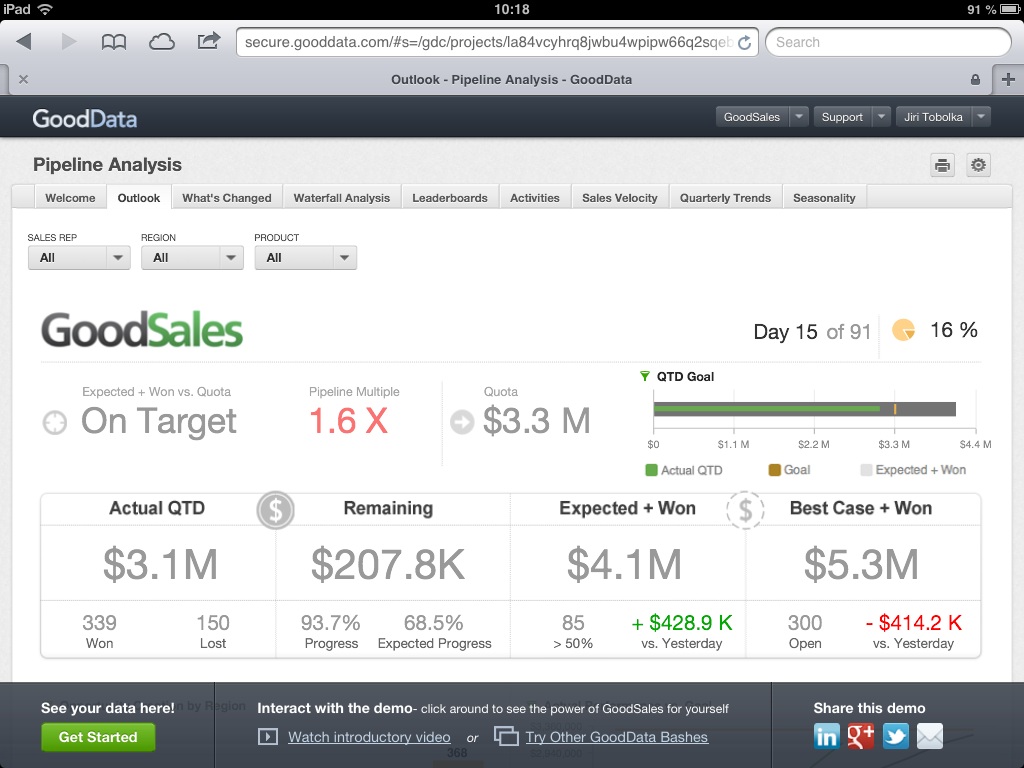This screenshot has width=1024, height=768.
Task: Click the QTD Goal filter funnel icon
Action: (645, 376)
